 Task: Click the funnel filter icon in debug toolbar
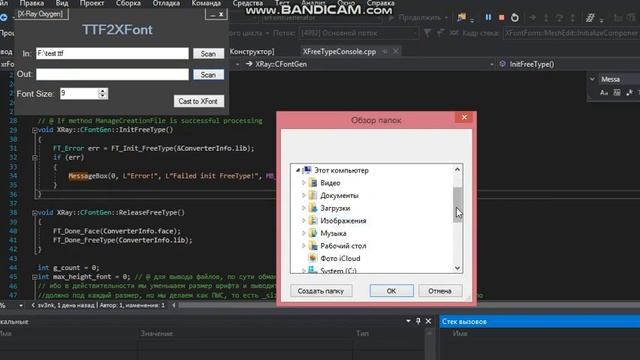pos(427,33)
